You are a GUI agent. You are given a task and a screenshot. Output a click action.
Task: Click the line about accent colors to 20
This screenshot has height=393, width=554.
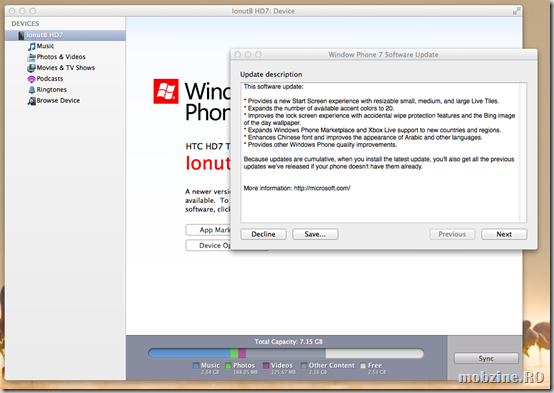(x=319, y=108)
